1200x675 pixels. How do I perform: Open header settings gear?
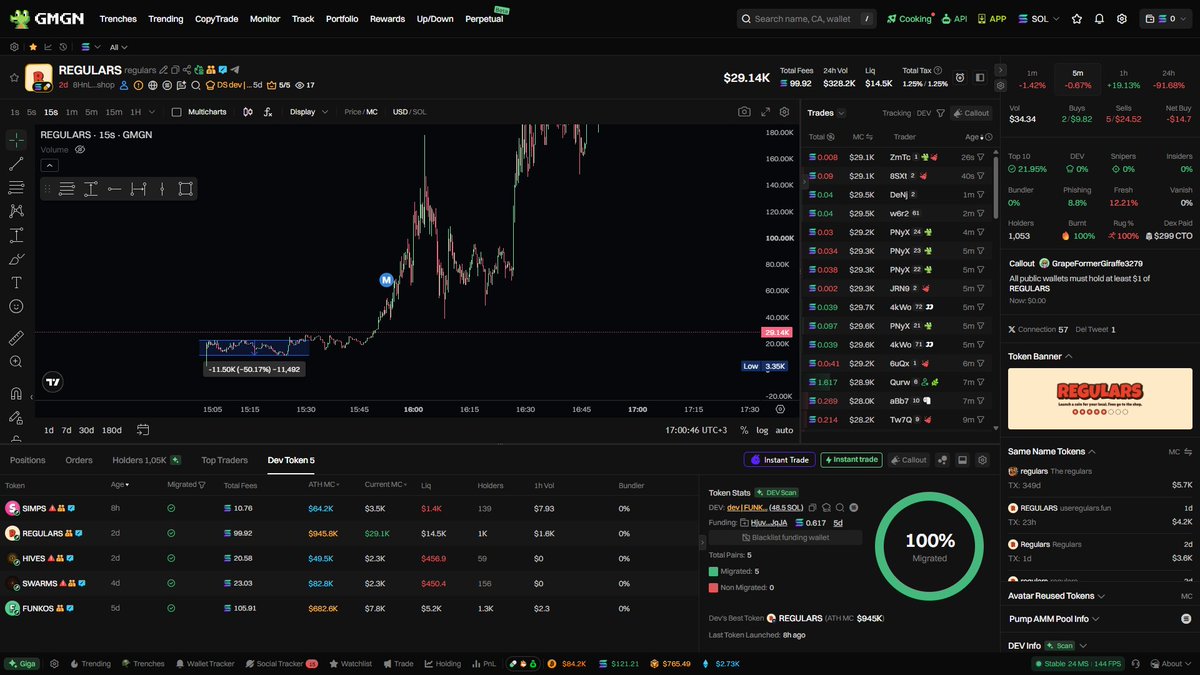(x=1122, y=19)
